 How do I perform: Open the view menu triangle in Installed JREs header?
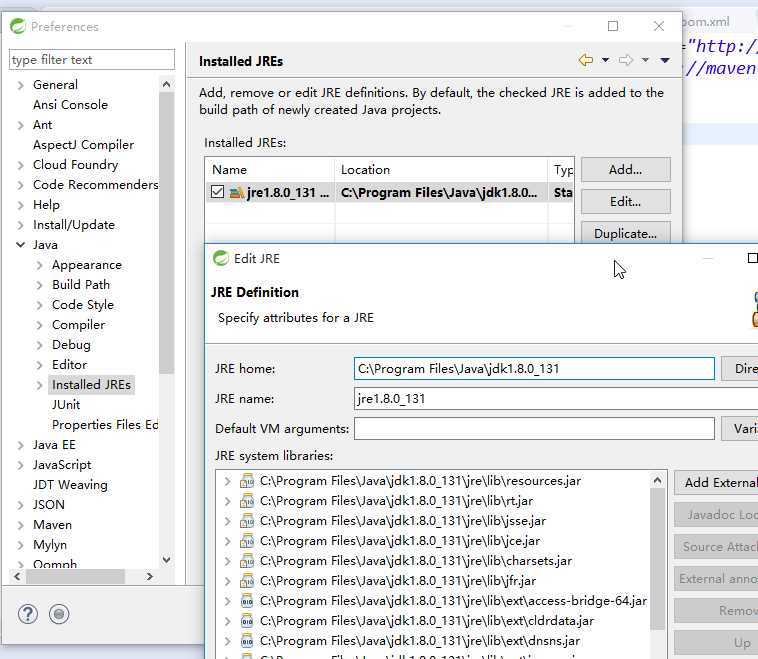point(665,60)
